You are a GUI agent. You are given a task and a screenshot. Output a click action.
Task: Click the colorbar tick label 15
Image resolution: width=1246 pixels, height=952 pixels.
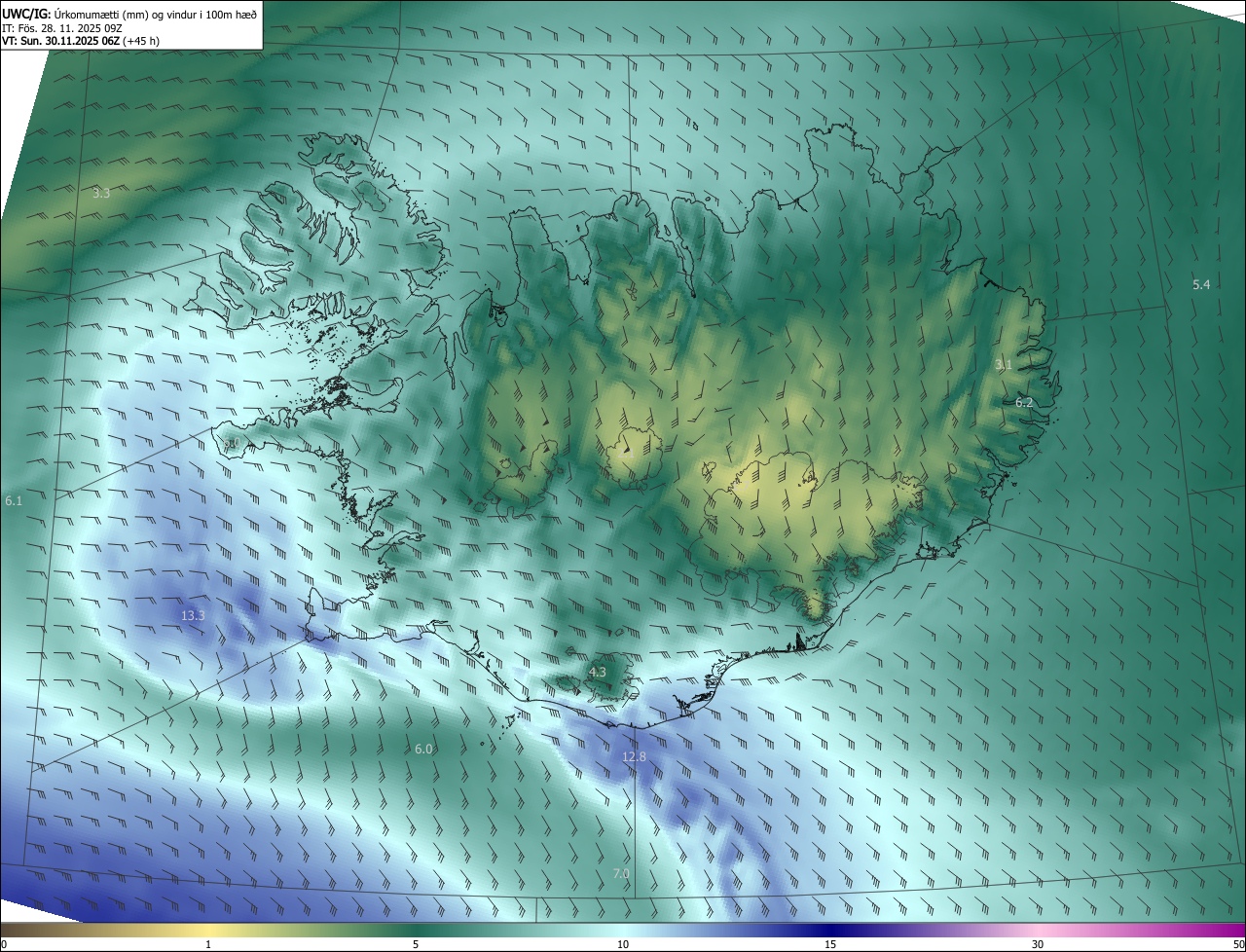[x=830, y=944]
